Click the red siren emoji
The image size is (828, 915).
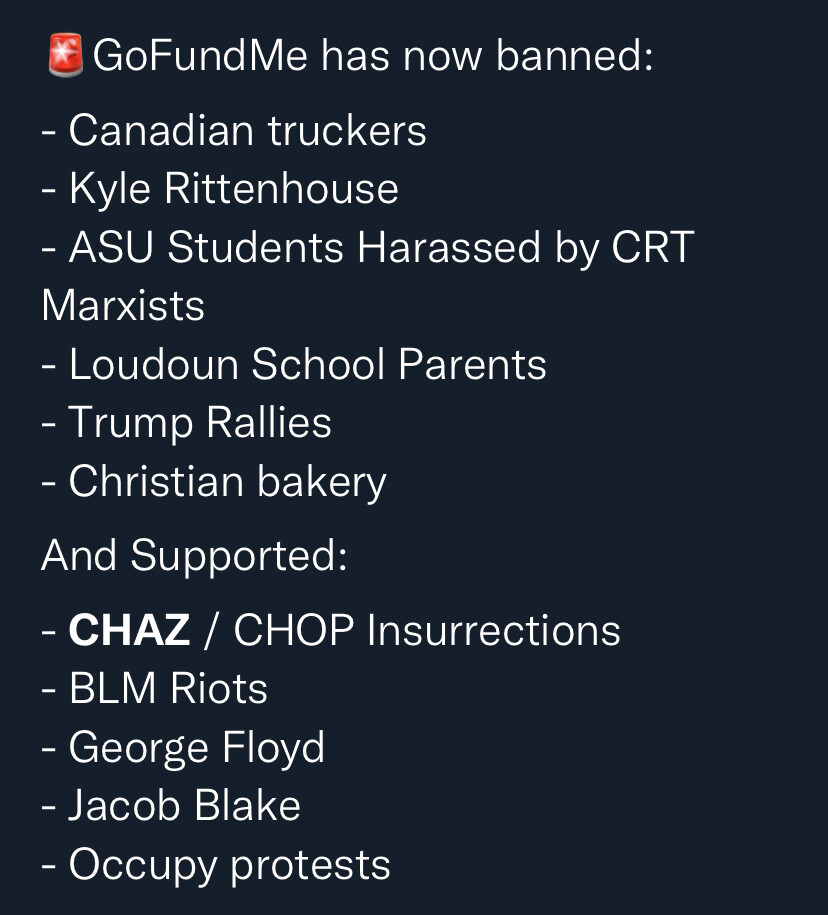coord(66,56)
